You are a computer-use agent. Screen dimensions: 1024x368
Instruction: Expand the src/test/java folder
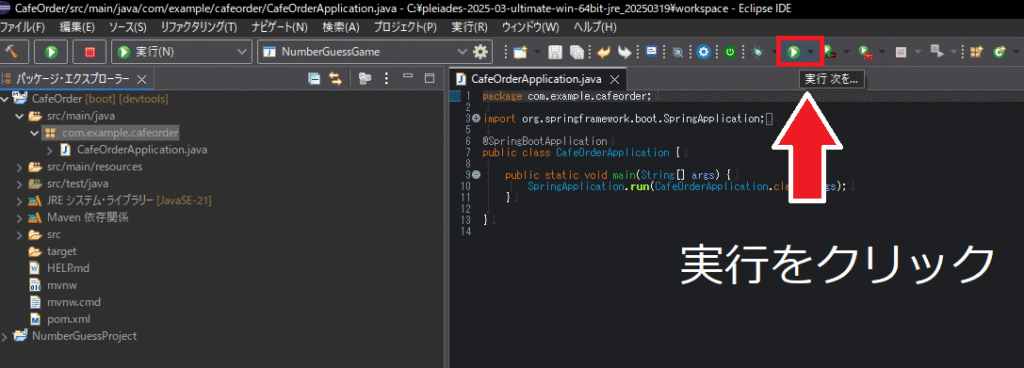click(19, 184)
